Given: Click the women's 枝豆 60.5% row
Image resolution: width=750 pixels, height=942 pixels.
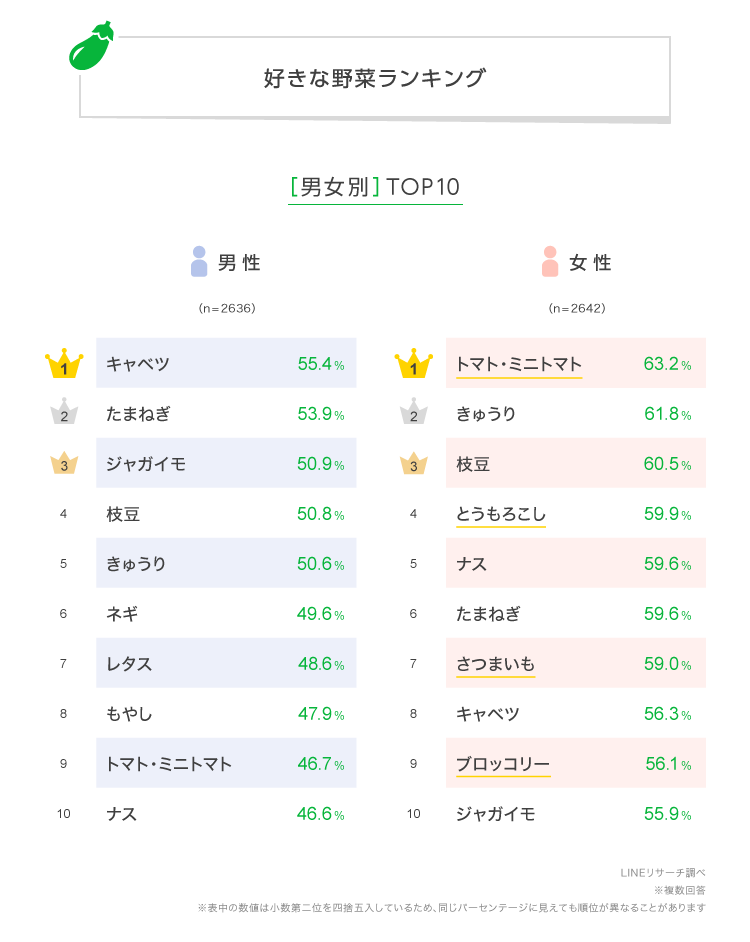Looking at the screenshot, I should 575,464.
